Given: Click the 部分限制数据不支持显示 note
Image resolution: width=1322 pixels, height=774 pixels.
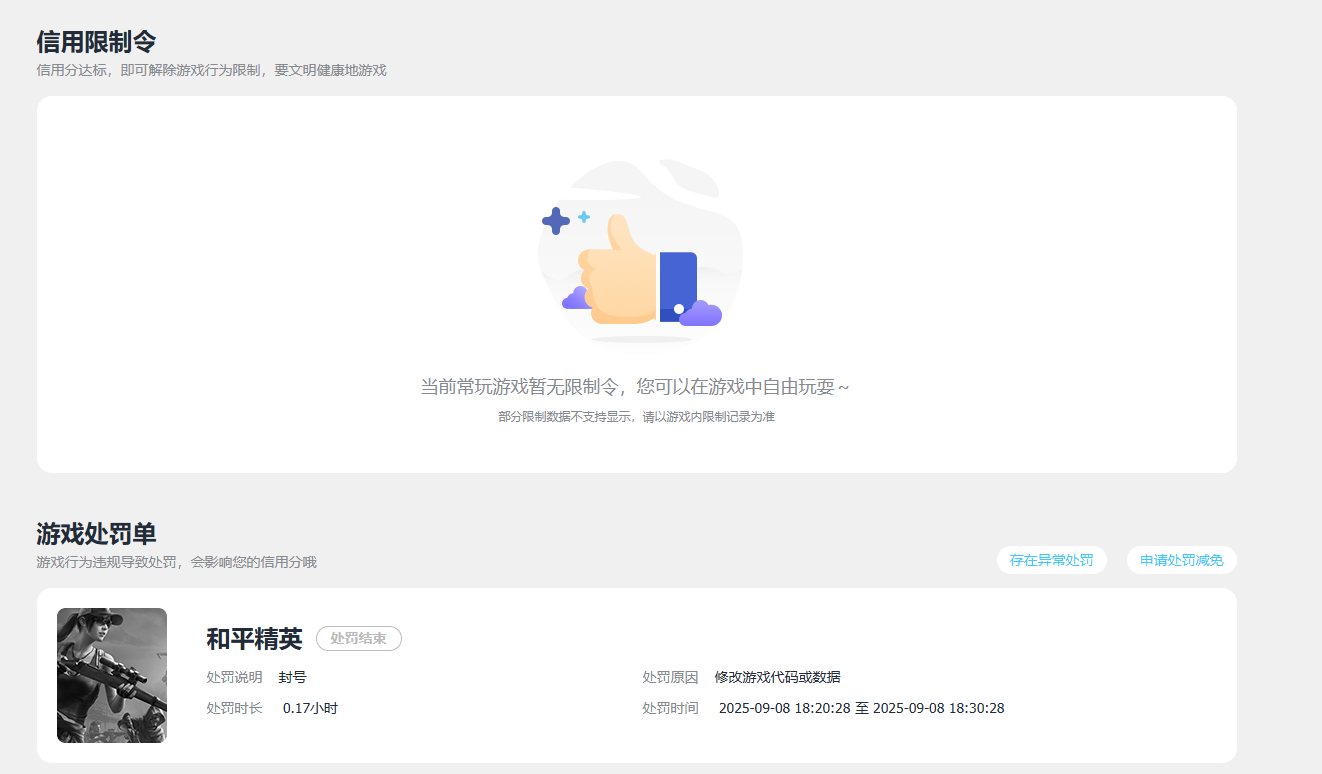Looking at the screenshot, I should (636, 416).
